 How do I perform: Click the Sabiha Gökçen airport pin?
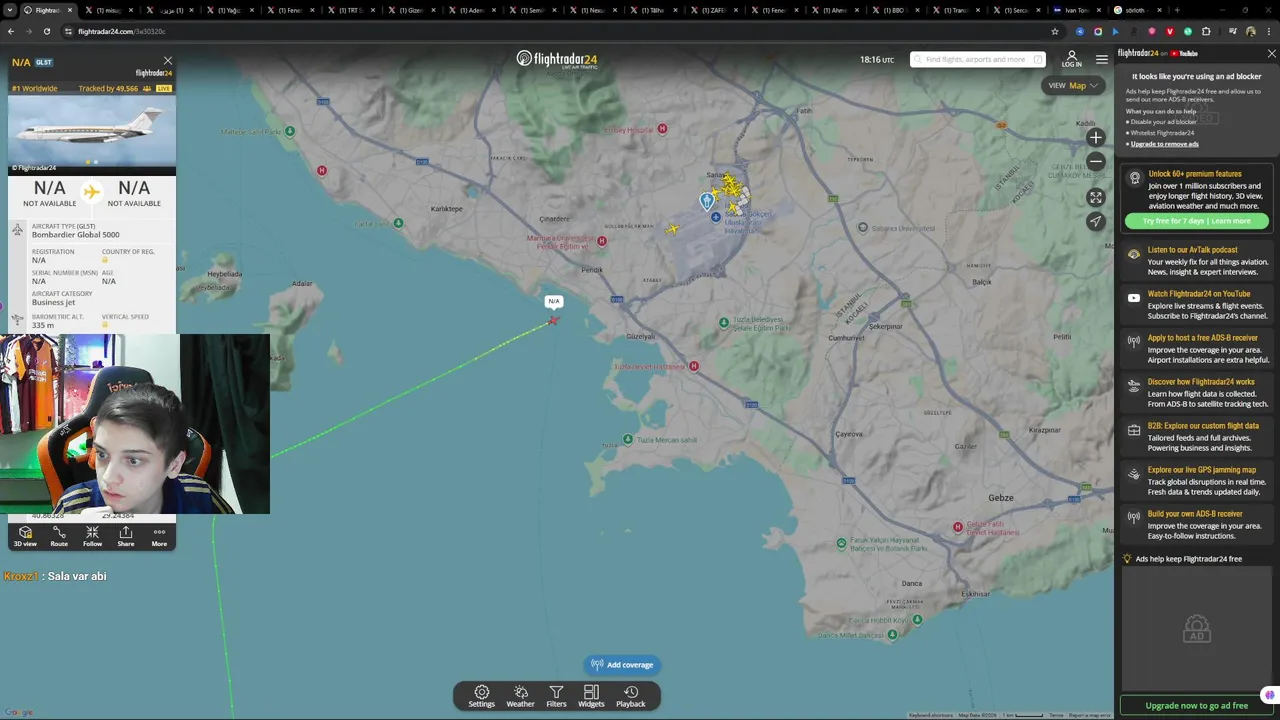tap(707, 200)
